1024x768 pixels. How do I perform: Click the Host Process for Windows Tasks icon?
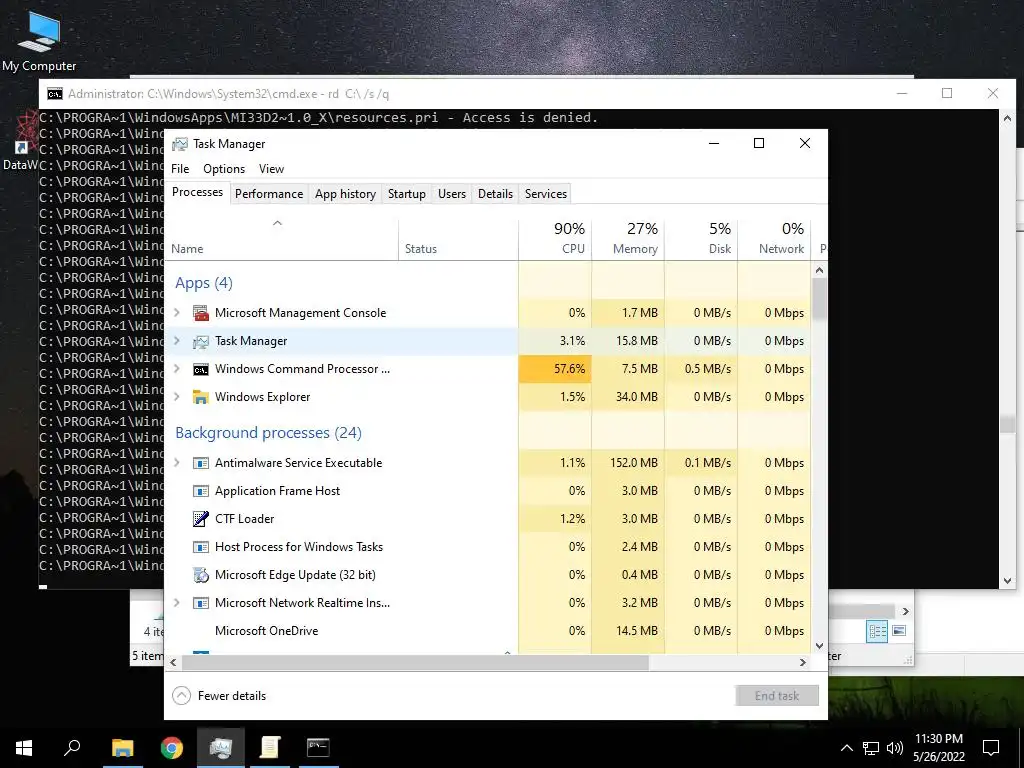(200, 547)
